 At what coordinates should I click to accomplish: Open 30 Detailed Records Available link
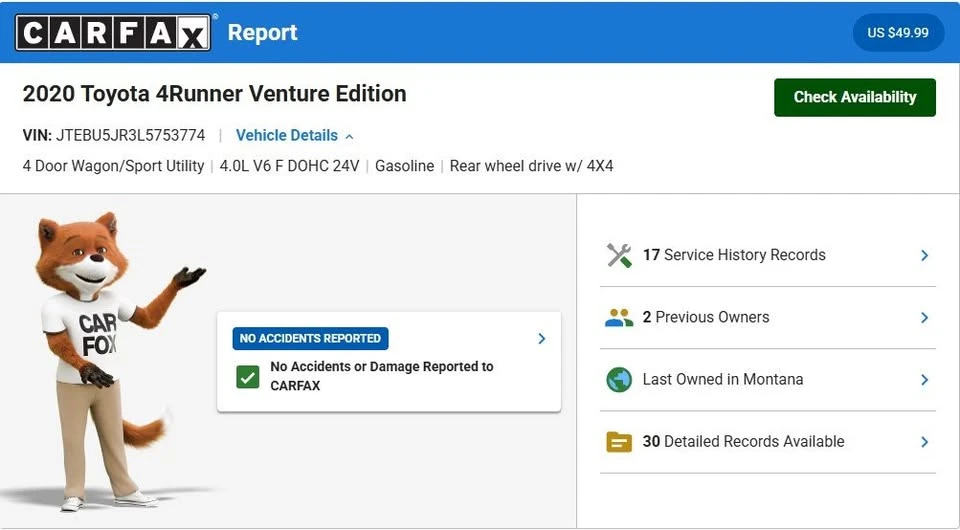[743, 441]
